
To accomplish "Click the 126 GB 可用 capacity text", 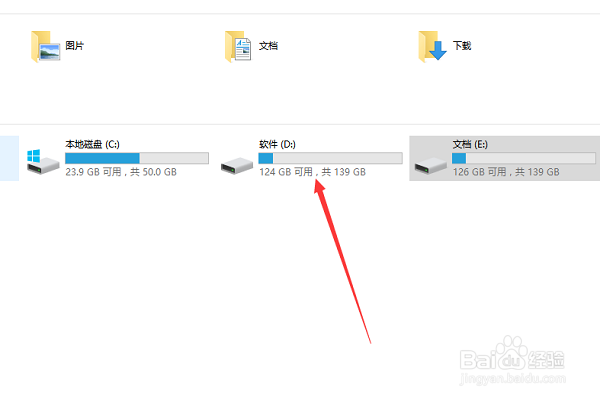I will pyautogui.click(x=479, y=172).
